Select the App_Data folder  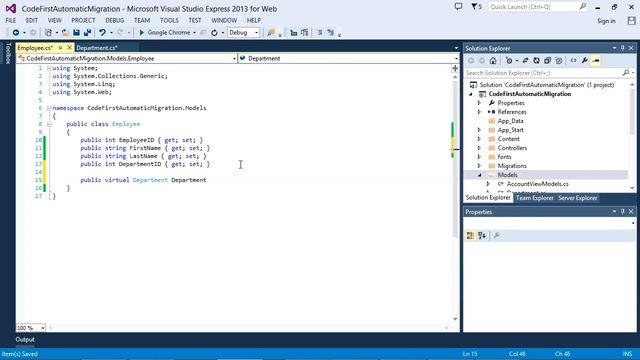510,121
